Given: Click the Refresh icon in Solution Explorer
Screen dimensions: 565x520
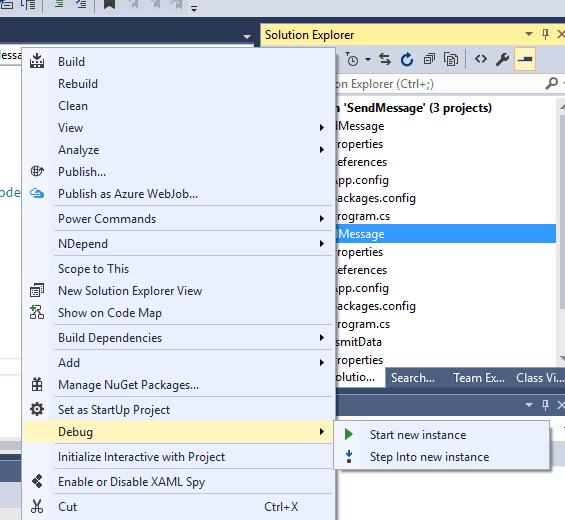Looking at the screenshot, I should point(407,59).
